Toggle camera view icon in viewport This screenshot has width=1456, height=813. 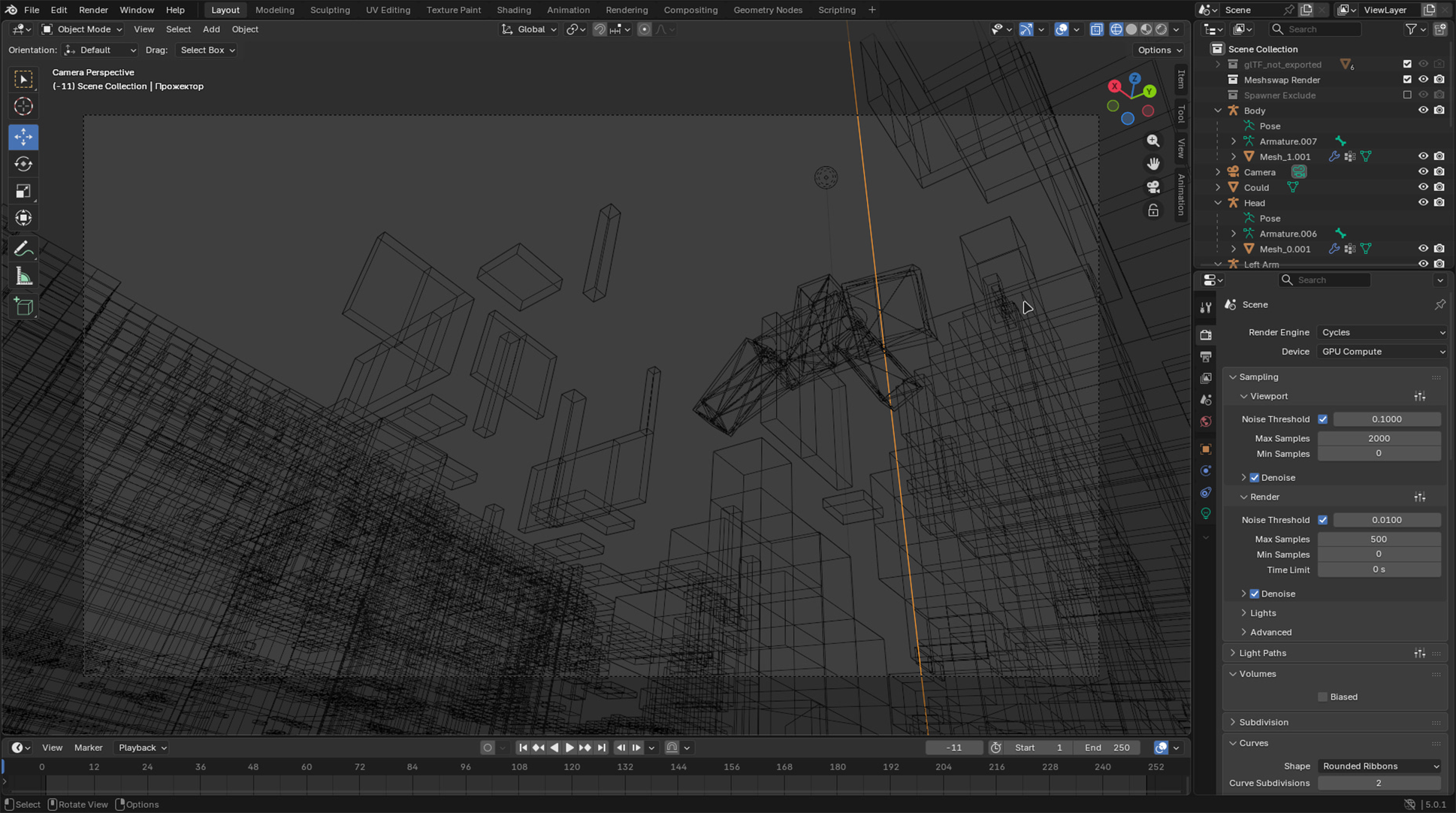(1153, 187)
